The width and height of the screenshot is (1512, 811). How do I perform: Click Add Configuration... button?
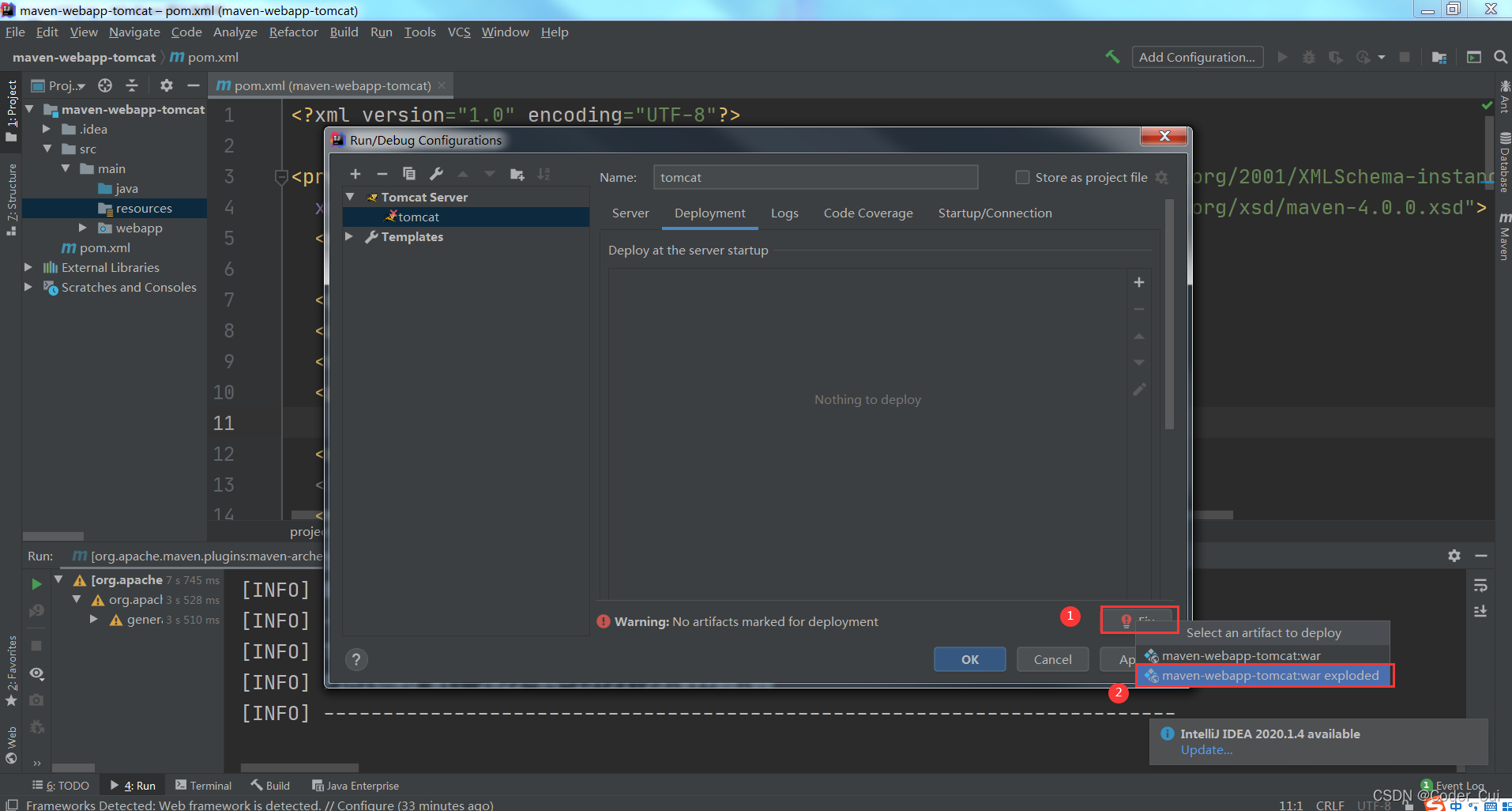coord(1198,57)
